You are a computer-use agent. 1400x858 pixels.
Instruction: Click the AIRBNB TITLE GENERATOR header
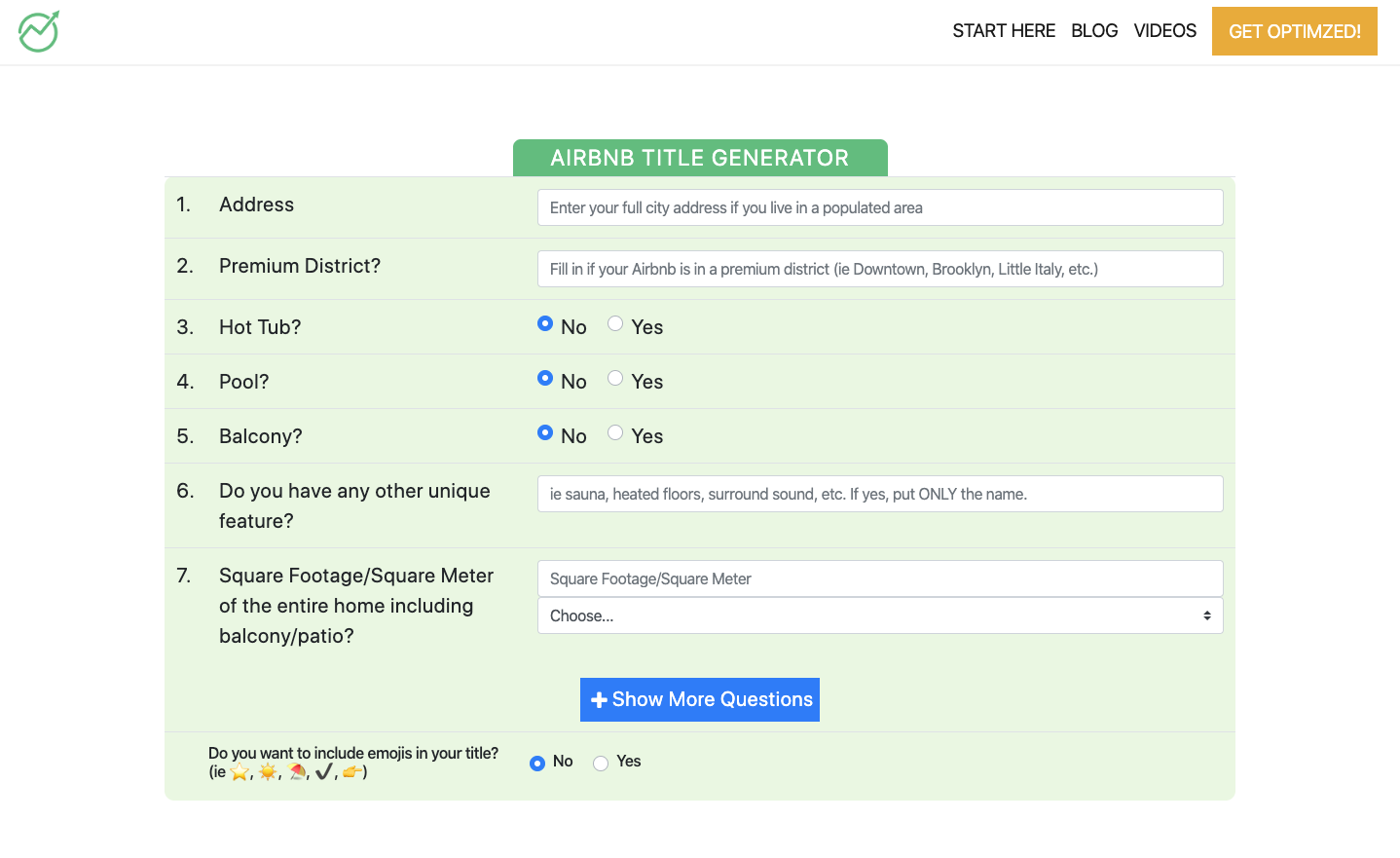[x=700, y=158]
